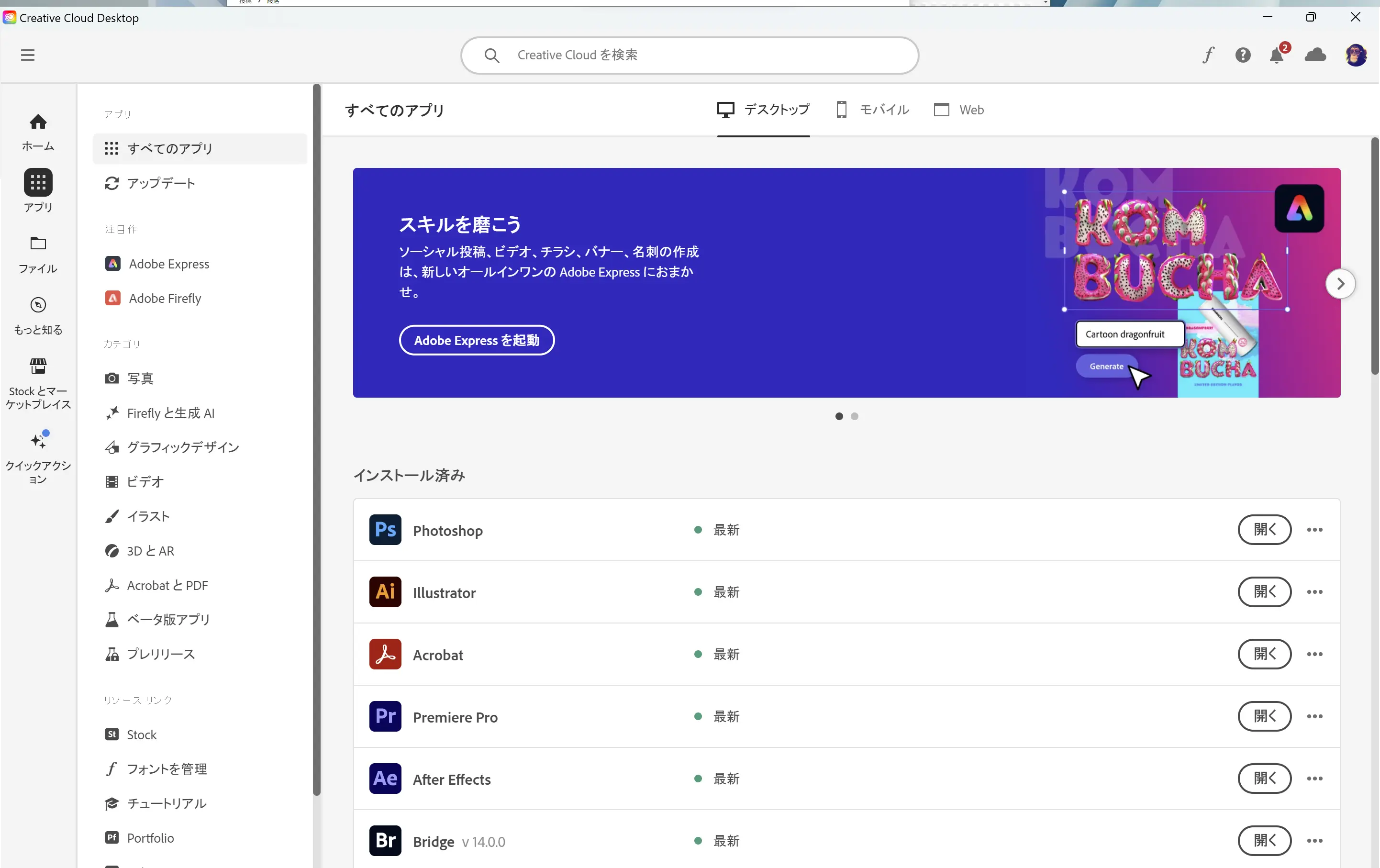Open After Effects with its 開く button

coord(1264,779)
